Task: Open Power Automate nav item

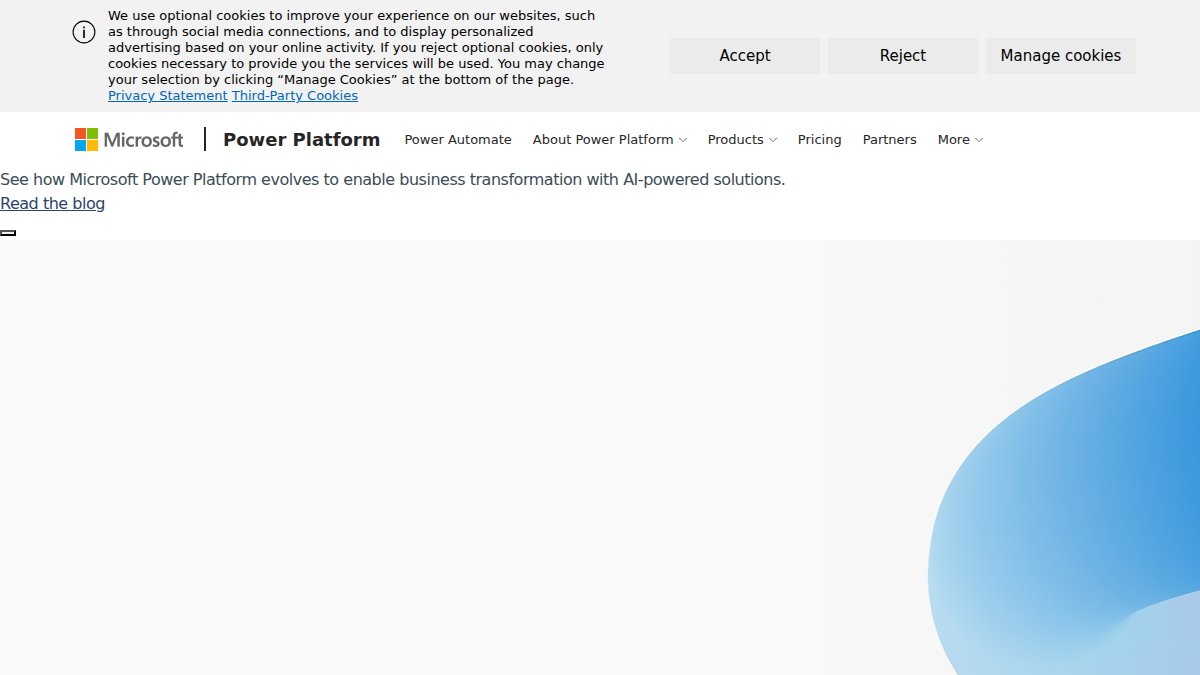Action: (x=458, y=140)
